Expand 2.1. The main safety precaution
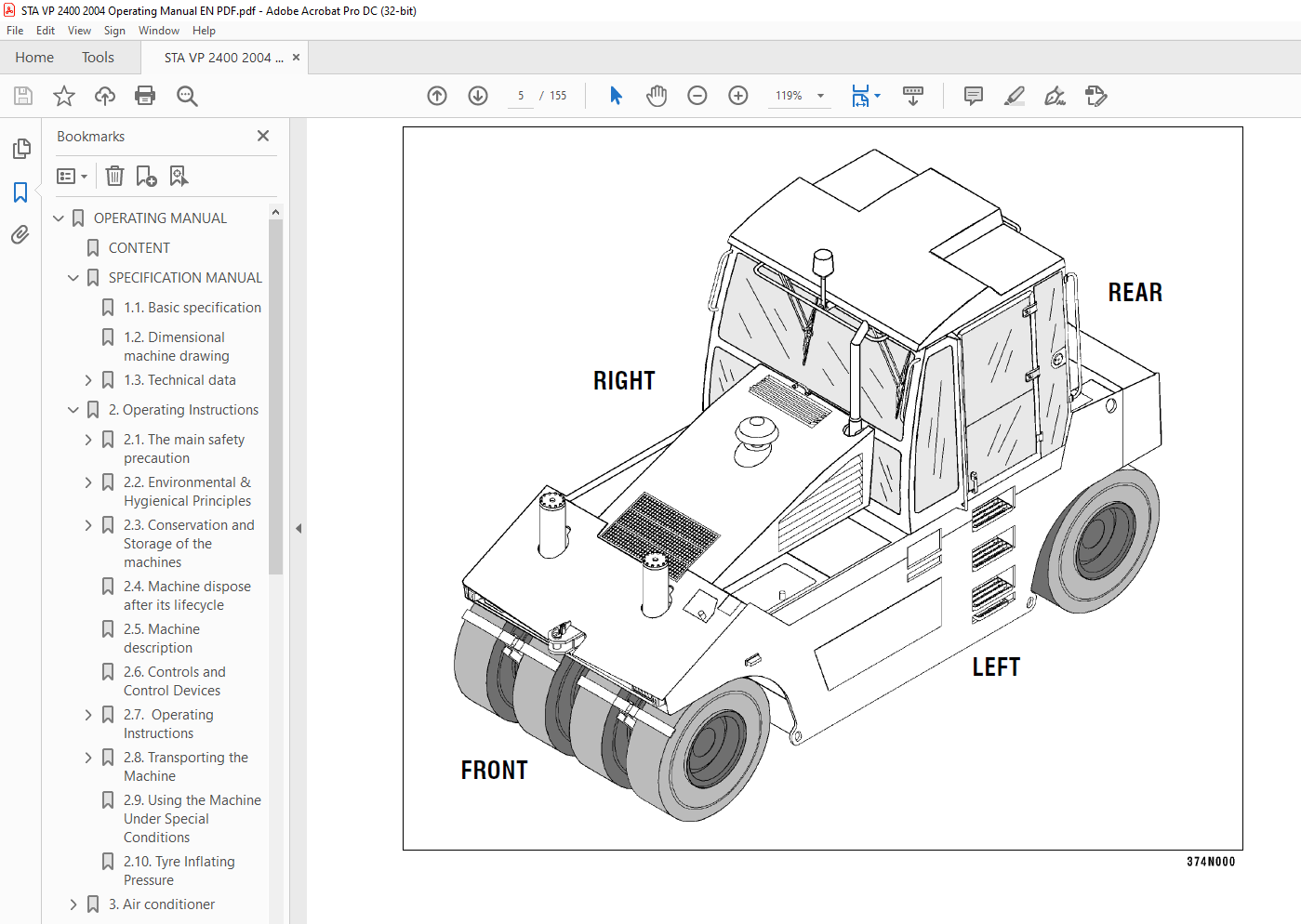 pos(88,440)
